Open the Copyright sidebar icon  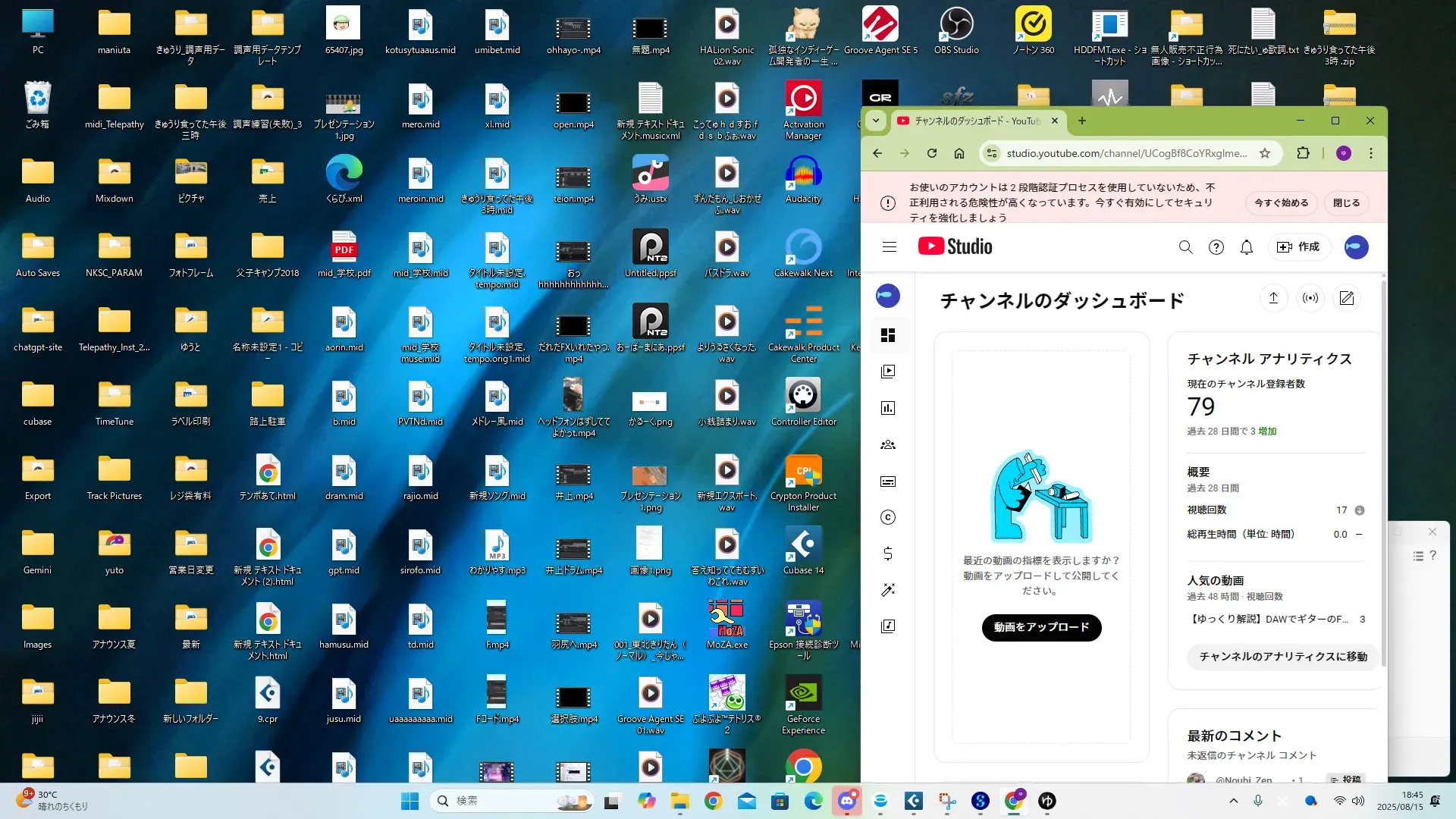pyautogui.click(x=888, y=517)
